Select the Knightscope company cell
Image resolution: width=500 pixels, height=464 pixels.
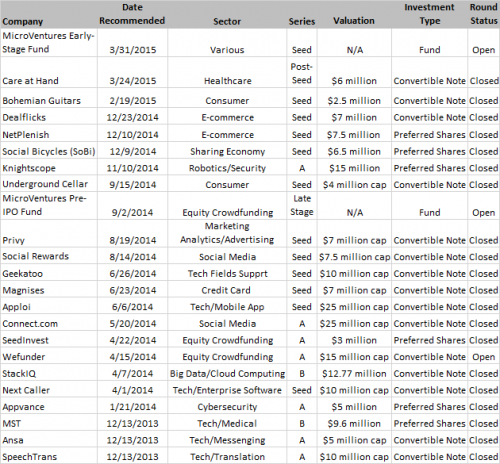[49, 168]
